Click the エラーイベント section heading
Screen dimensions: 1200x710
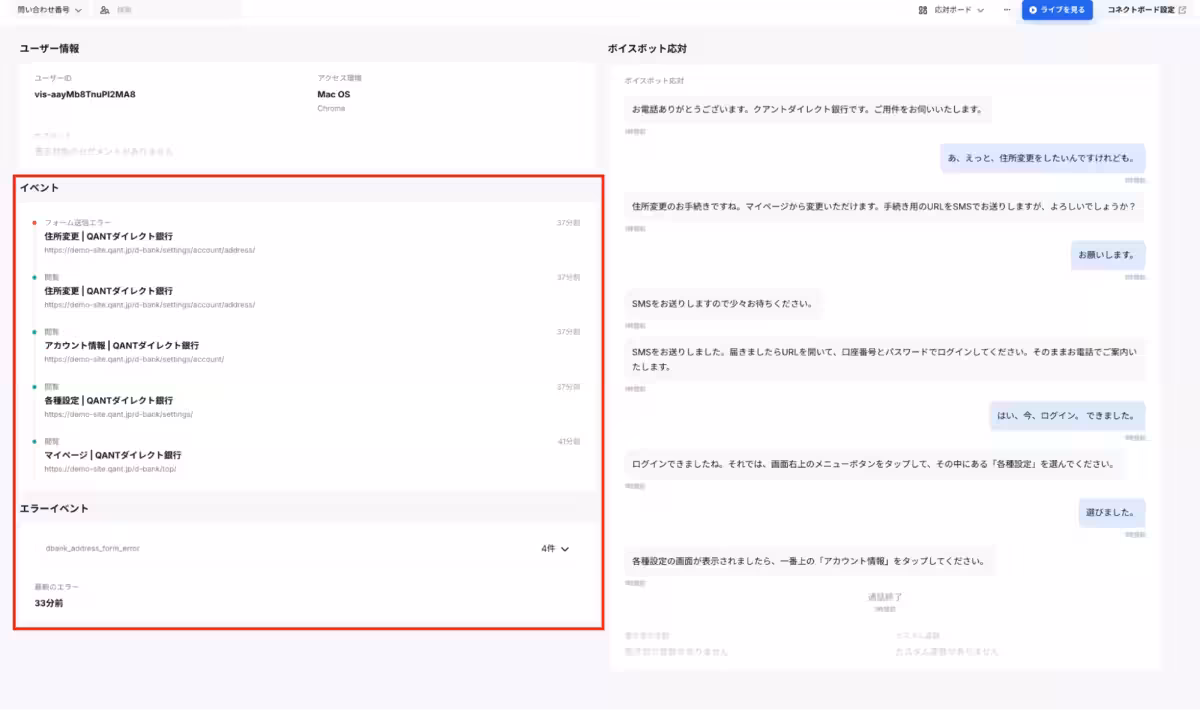(x=55, y=509)
